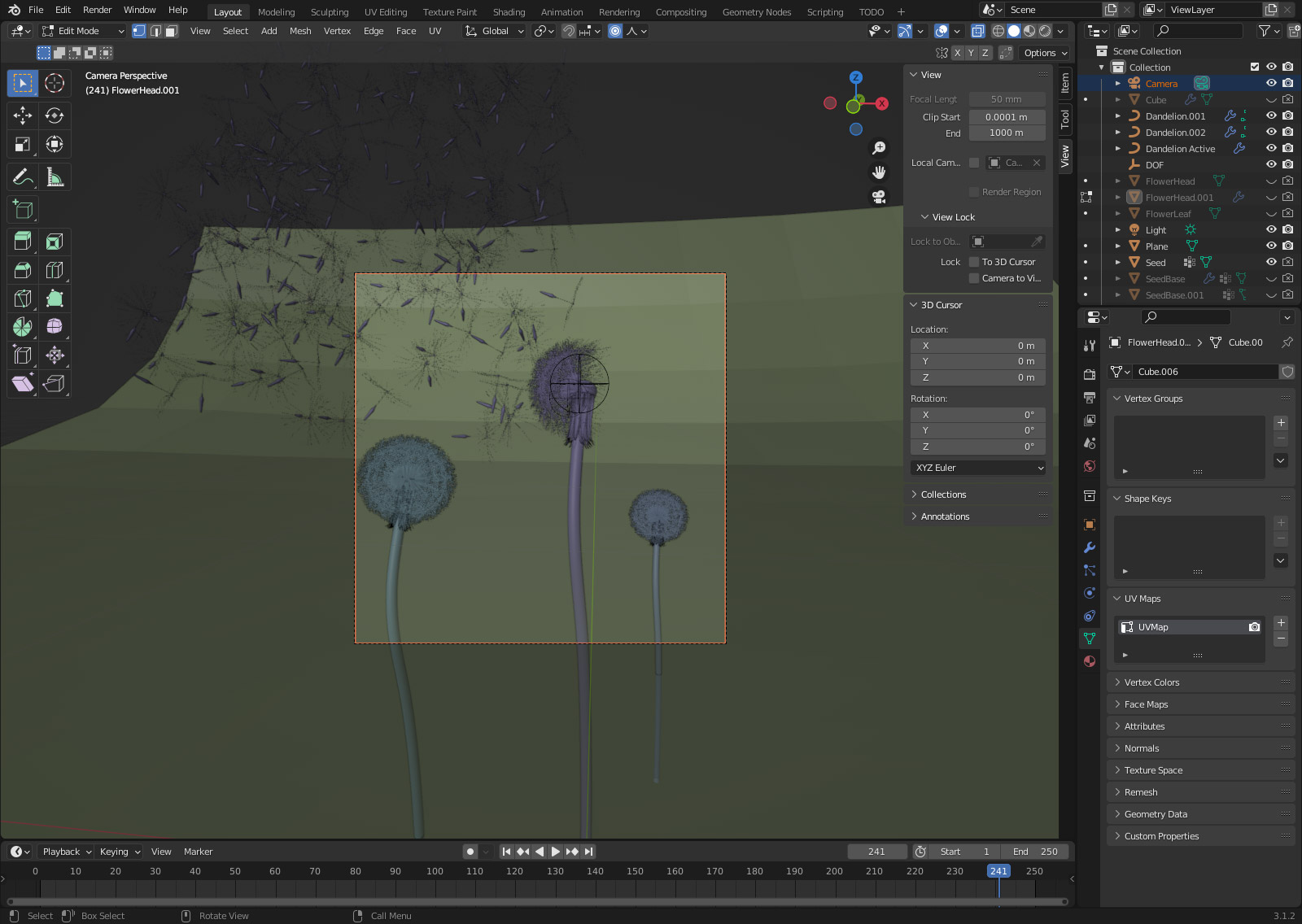Open the Material properties tab
1302x924 pixels.
1090,661
